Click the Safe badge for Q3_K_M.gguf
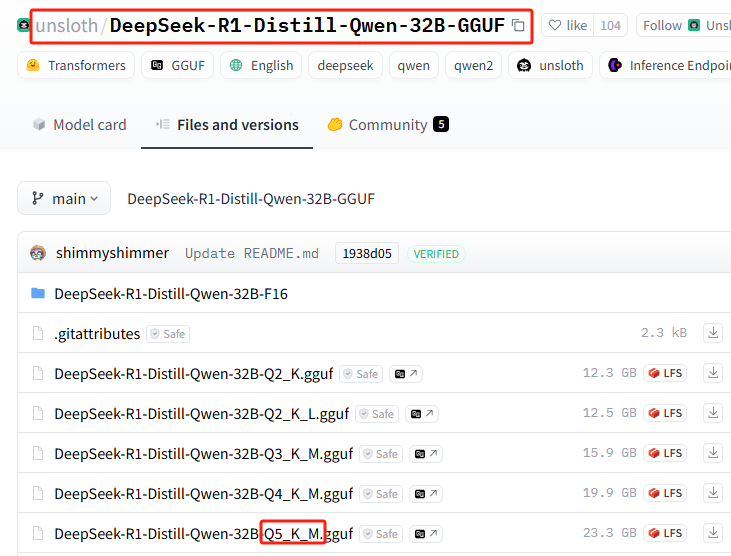 [380, 454]
